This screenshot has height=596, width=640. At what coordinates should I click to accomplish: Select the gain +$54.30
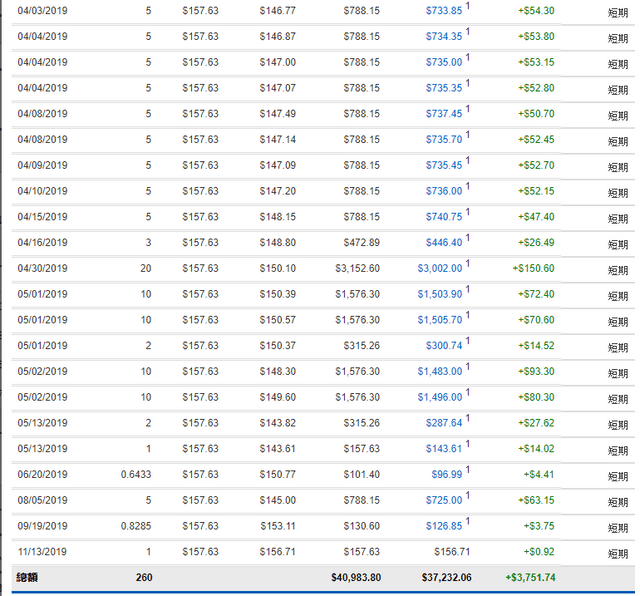pos(536,11)
